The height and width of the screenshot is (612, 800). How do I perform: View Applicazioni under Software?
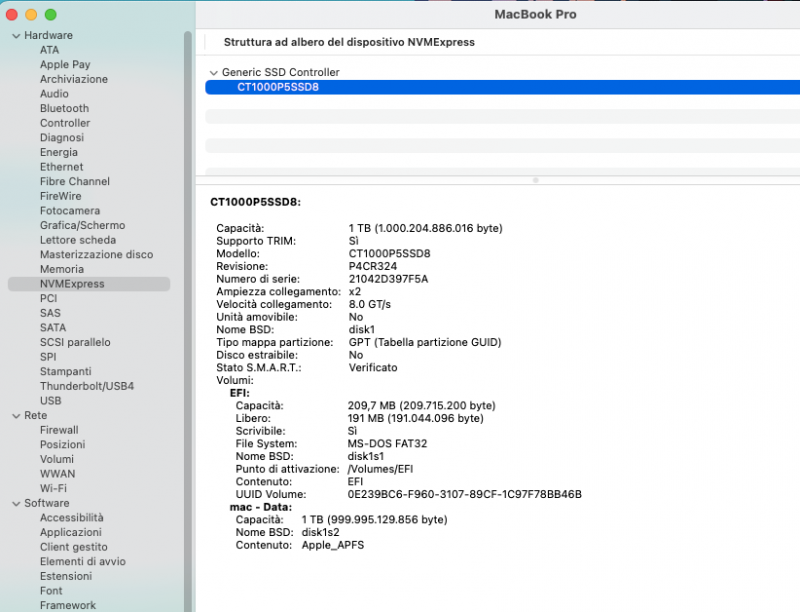click(x=66, y=532)
